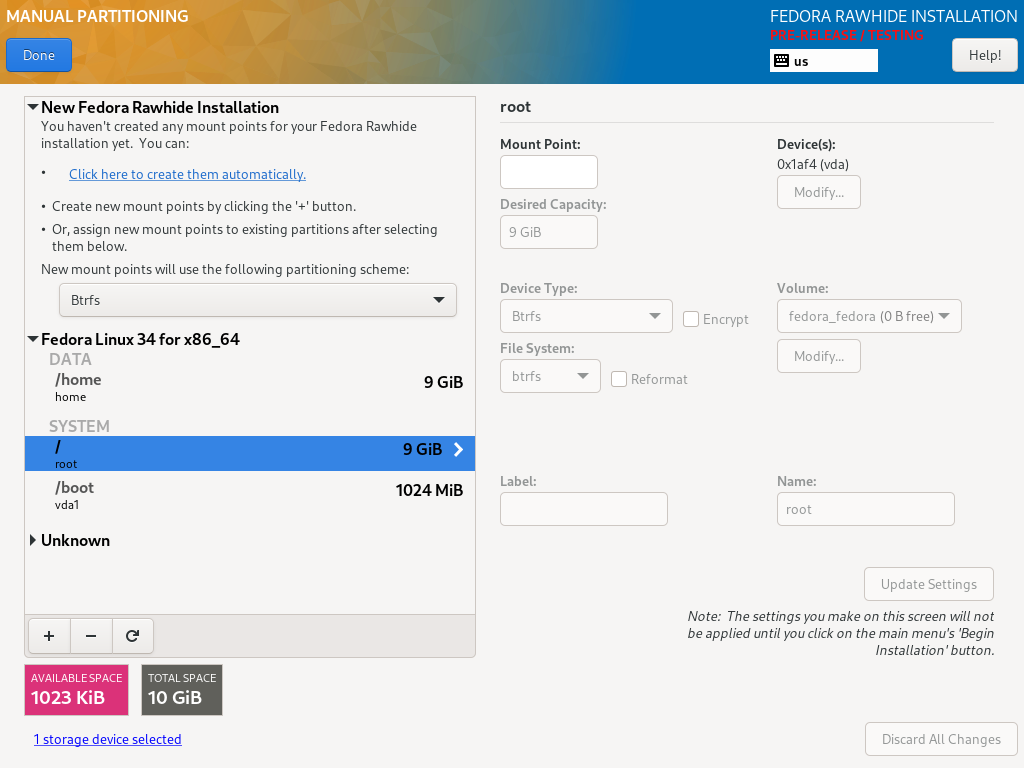The height and width of the screenshot is (768, 1024).
Task: Open the File System btrfs dropdown
Action: 551,376
